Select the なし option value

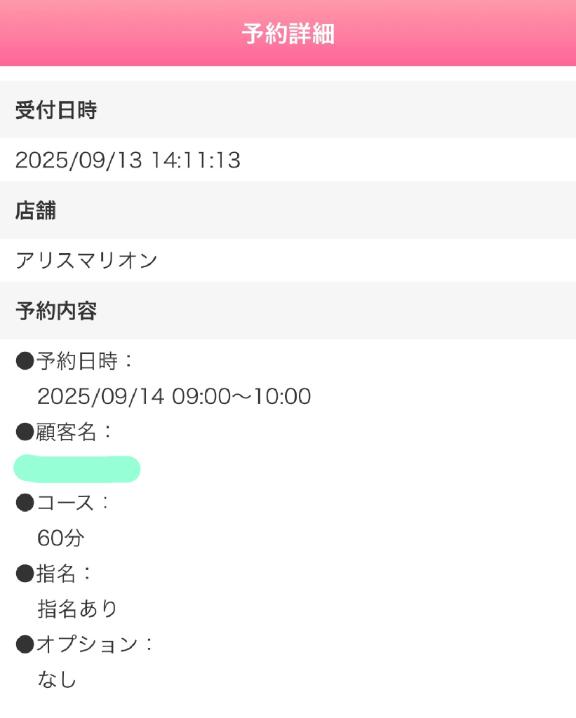[x=57, y=679]
